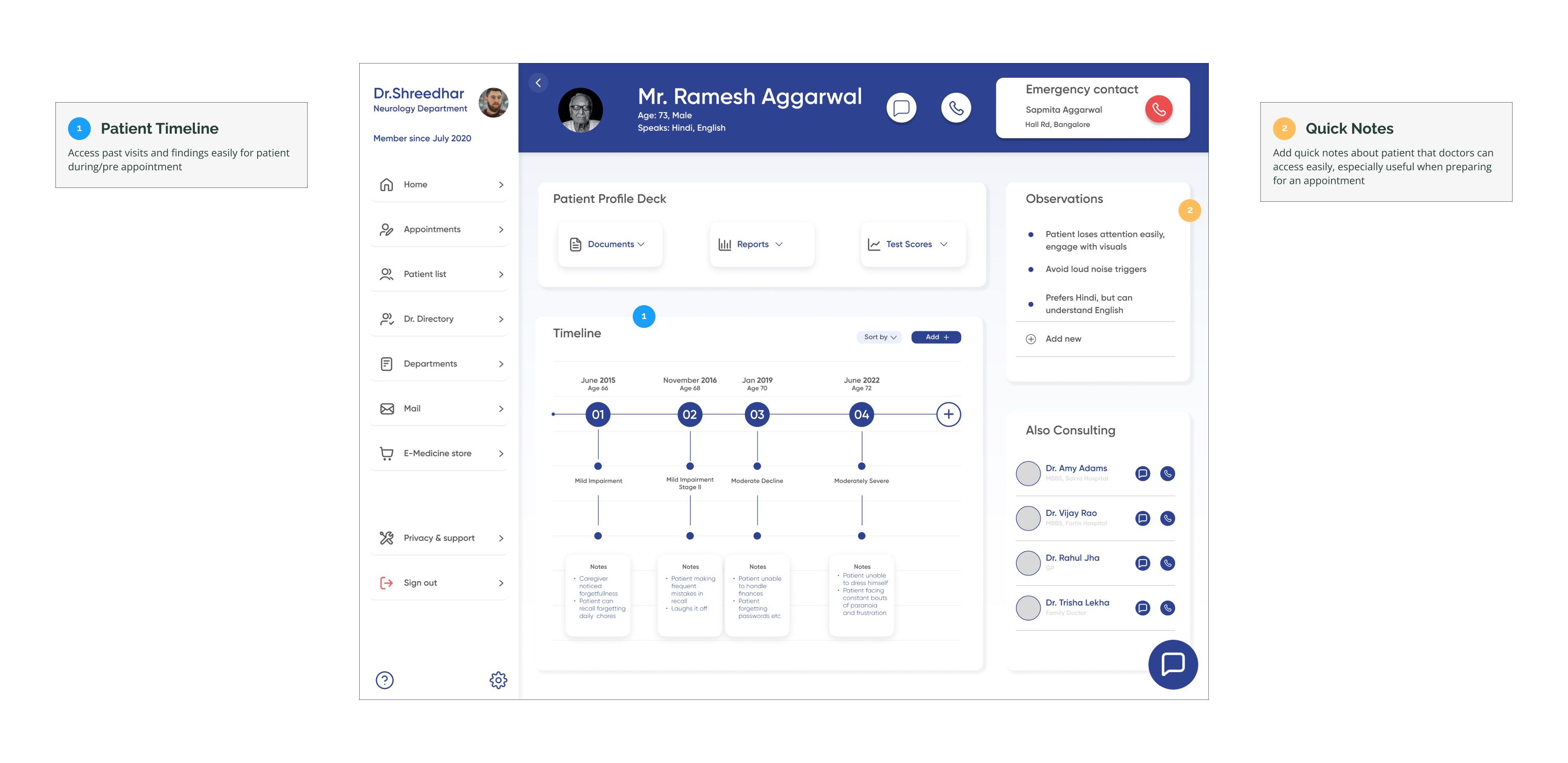Open the floating chat bubble button

coord(1172,664)
